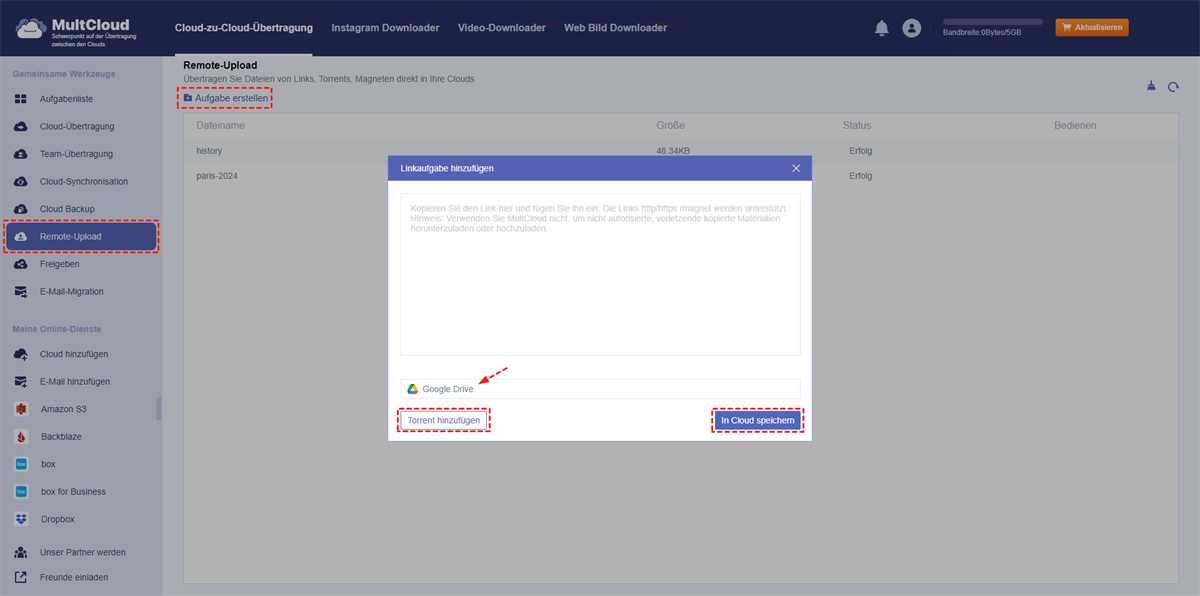Click the clean-up broom icon
This screenshot has height=596, width=1200.
(1151, 86)
